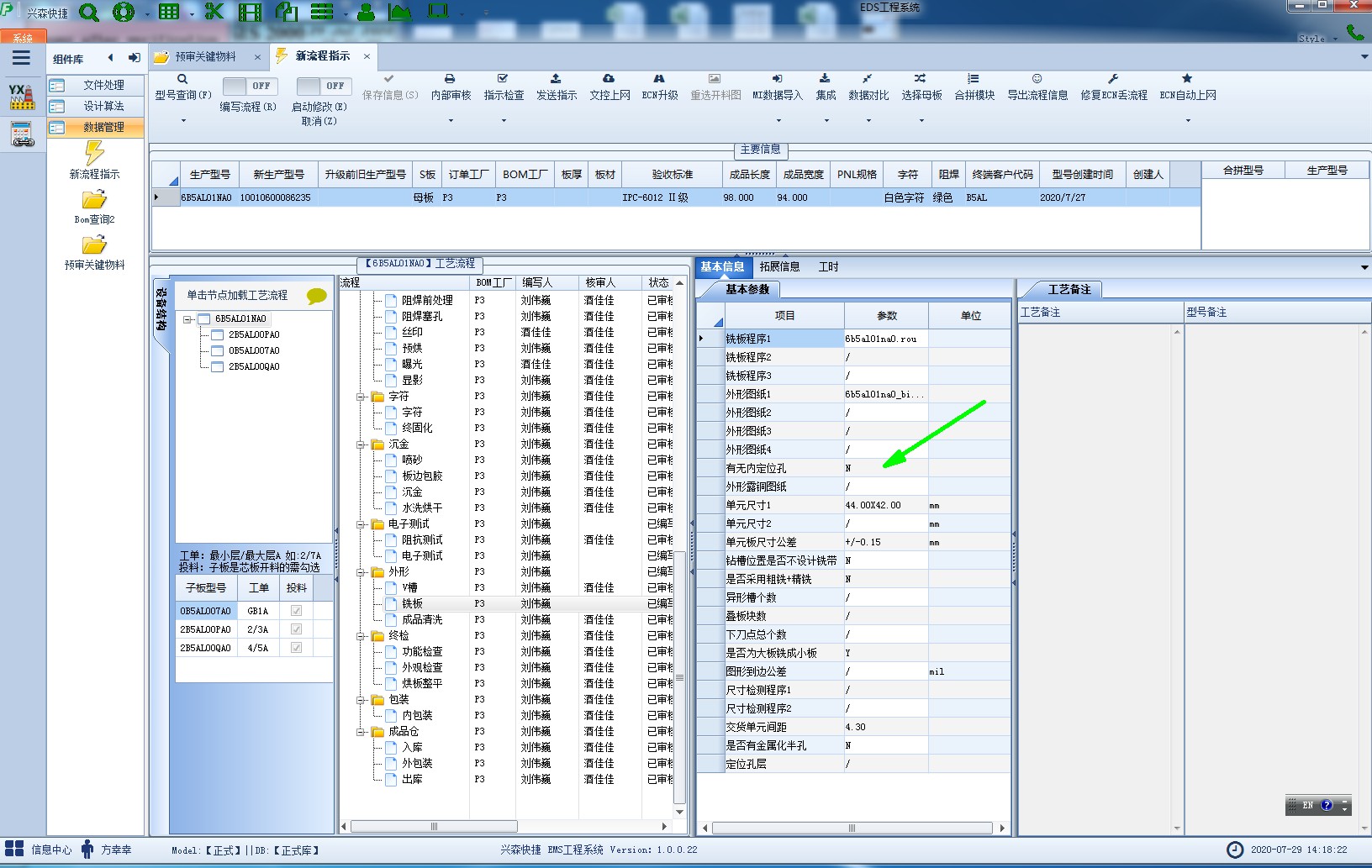Click the green scissors icon in title bar

coord(214,13)
